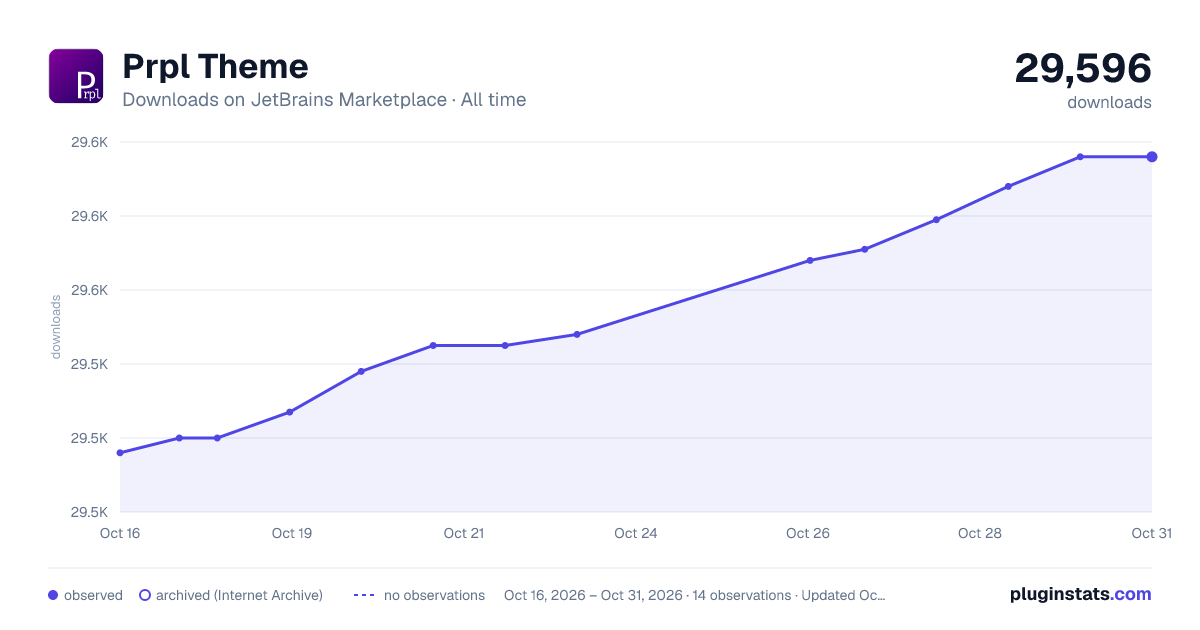Image resolution: width=1200 pixels, height=630 pixels.
Task: Open the pluginstats.com link
Action: 1081,594
